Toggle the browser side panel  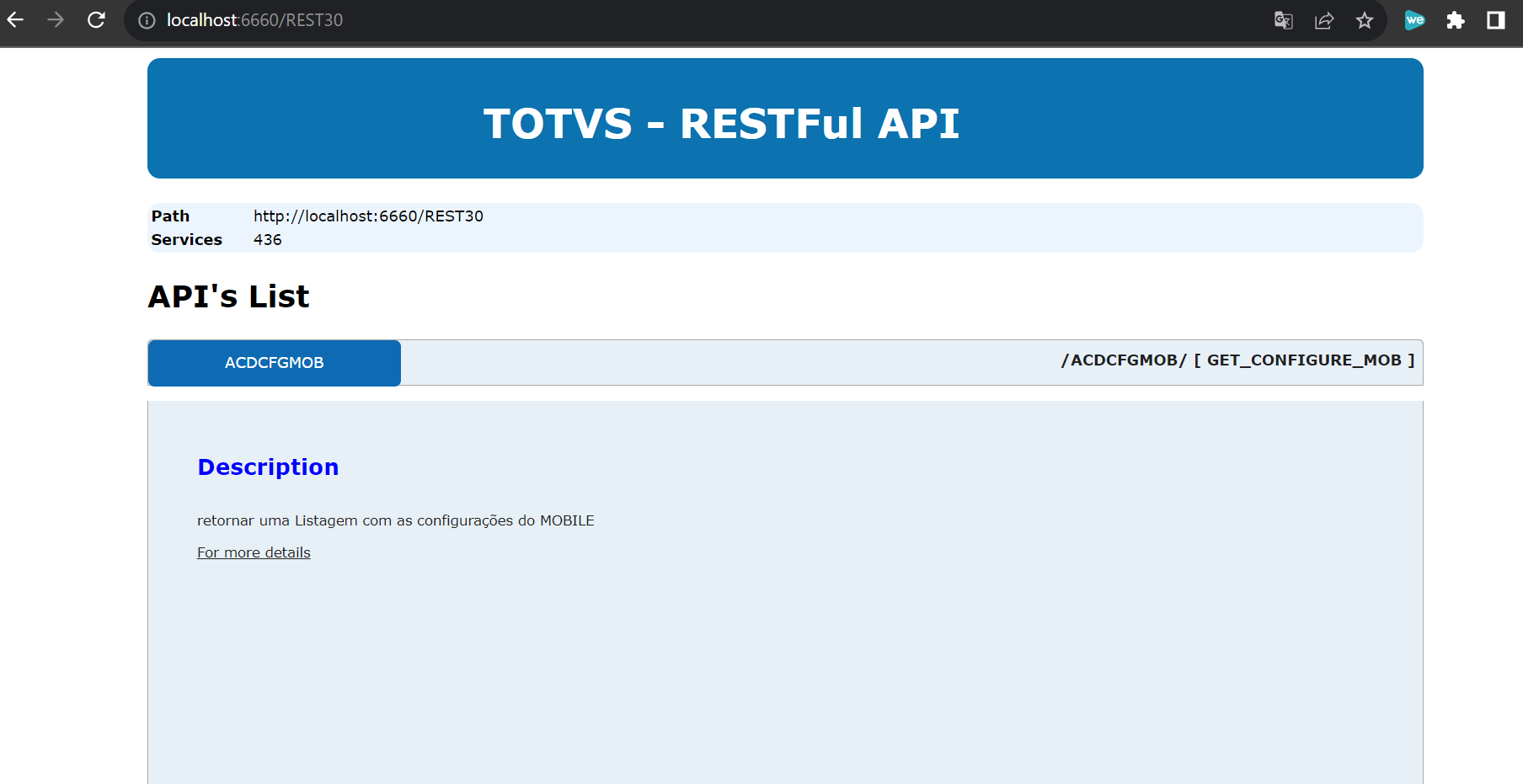click(1496, 20)
